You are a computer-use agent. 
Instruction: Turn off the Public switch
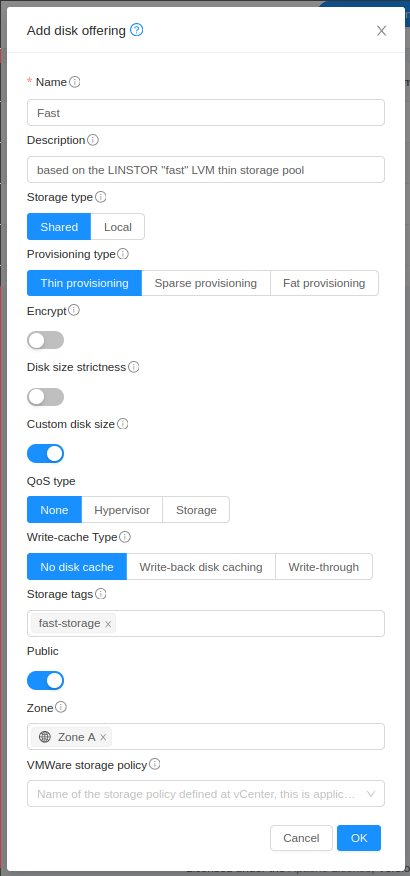pyautogui.click(x=45, y=680)
